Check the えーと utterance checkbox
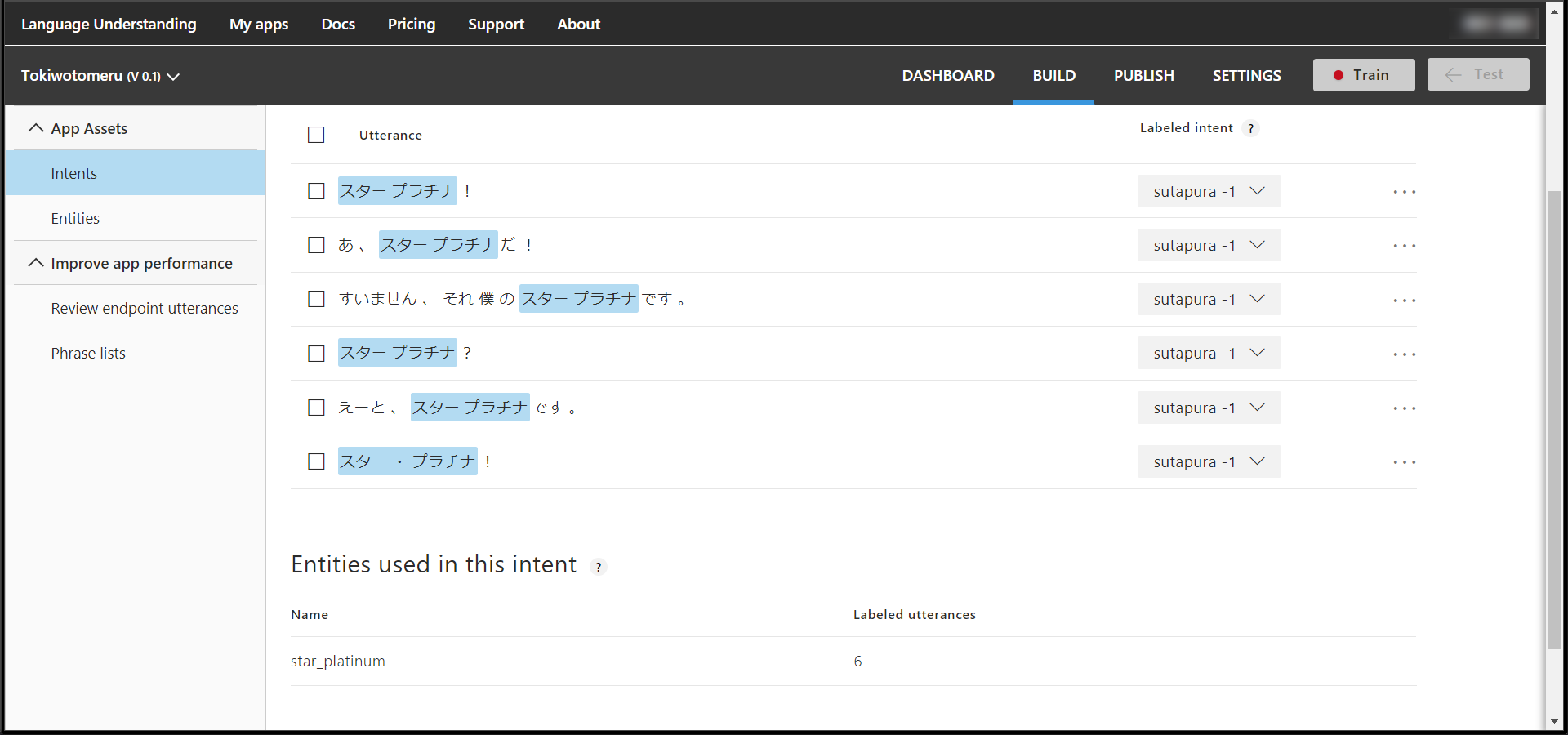The image size is (1568, 735). coord(316,408)
